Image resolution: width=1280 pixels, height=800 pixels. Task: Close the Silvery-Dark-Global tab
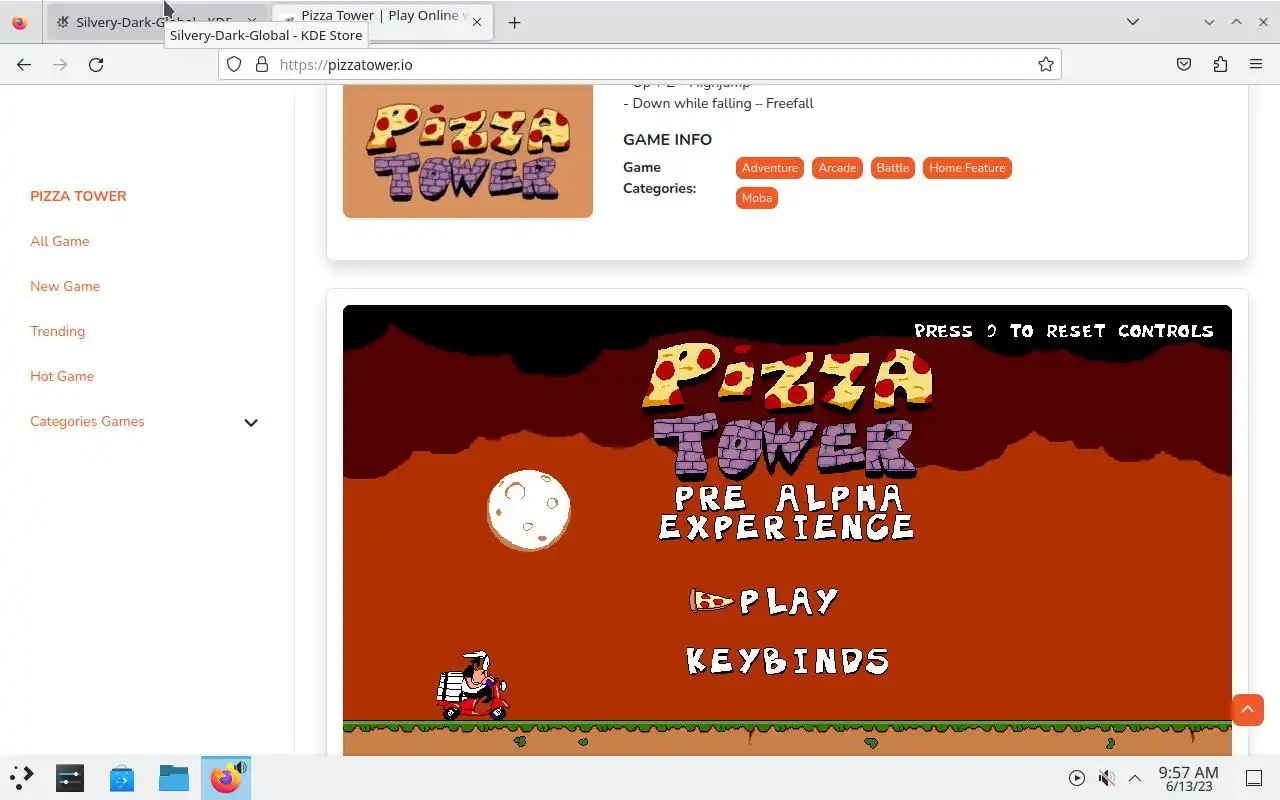[252, 22]
